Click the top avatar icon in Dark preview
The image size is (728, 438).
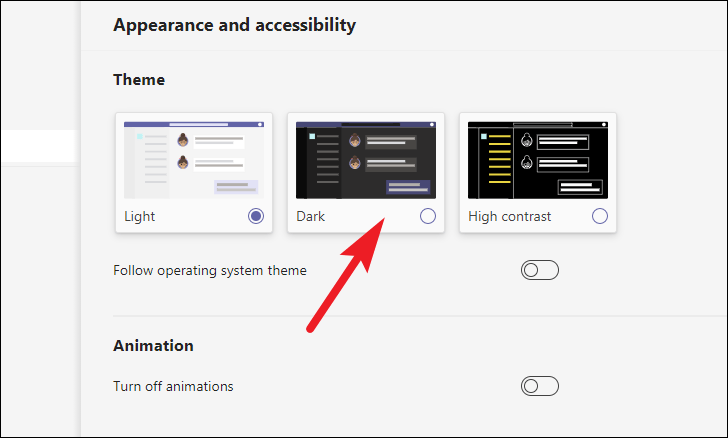(x=355, y=140)
